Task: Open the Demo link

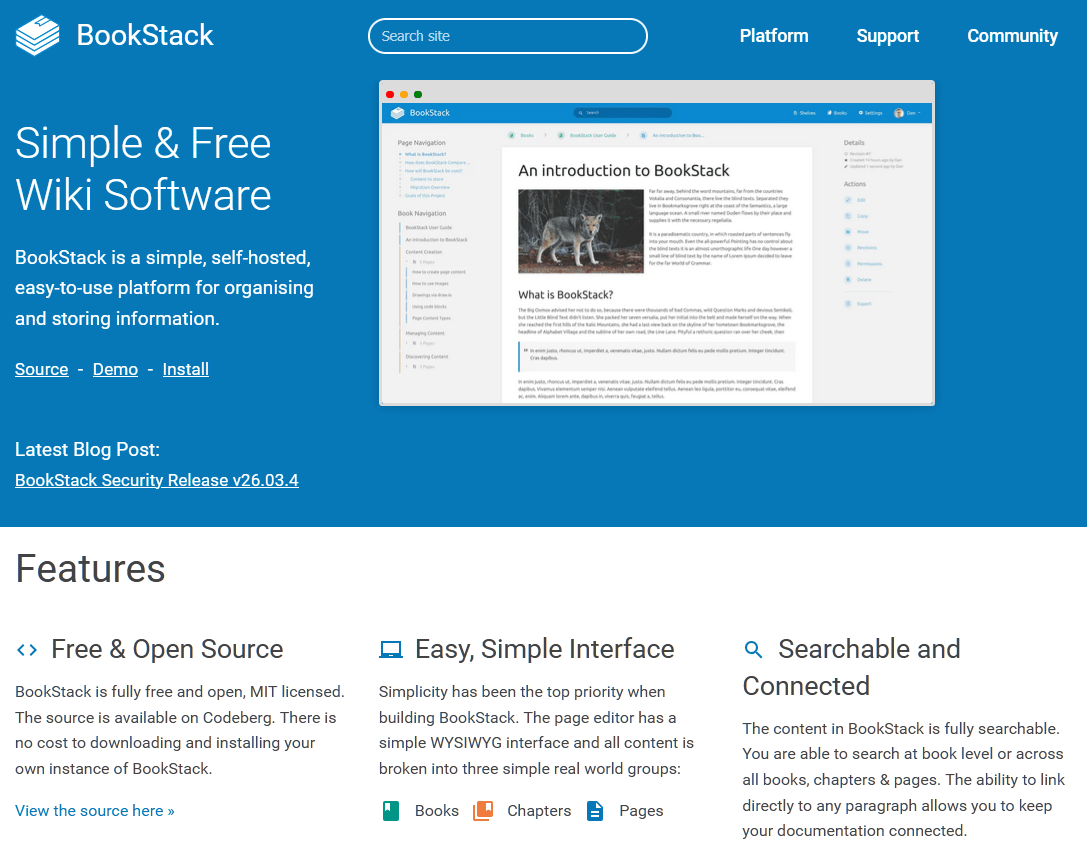Action: click(115, 369)
